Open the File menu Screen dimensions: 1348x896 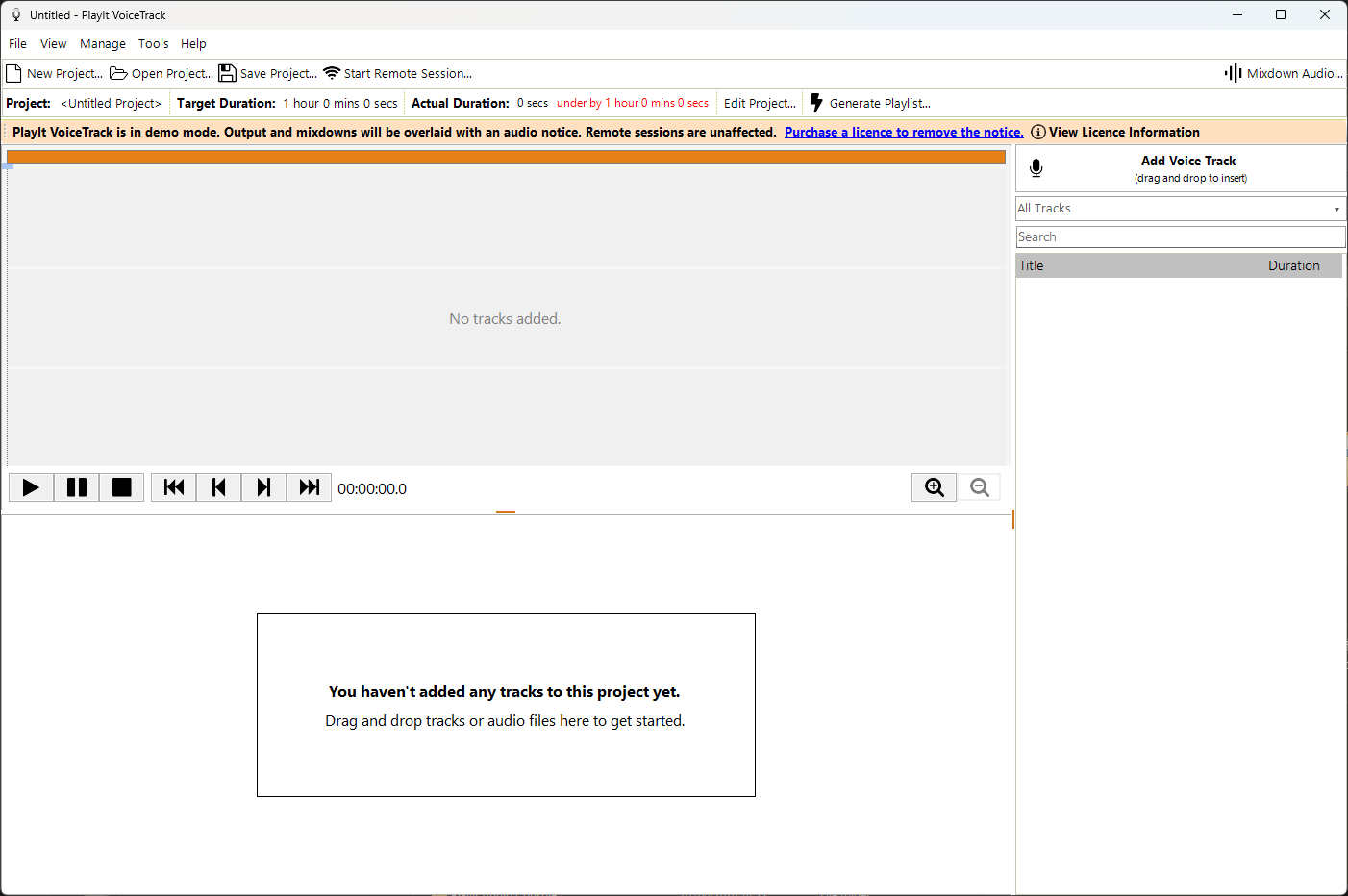pos(17,43)
